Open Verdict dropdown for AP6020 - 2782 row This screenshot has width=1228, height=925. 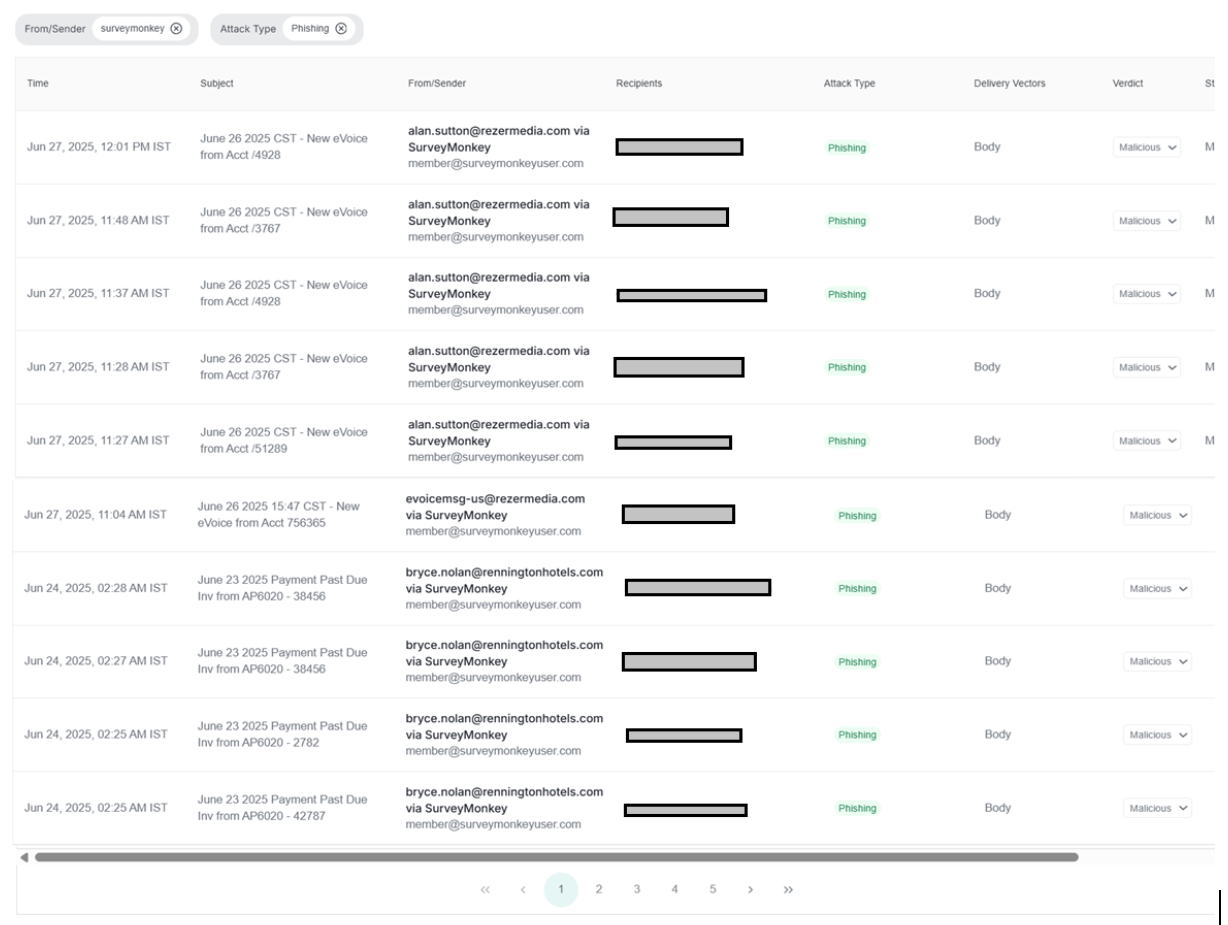[1158, 735]
